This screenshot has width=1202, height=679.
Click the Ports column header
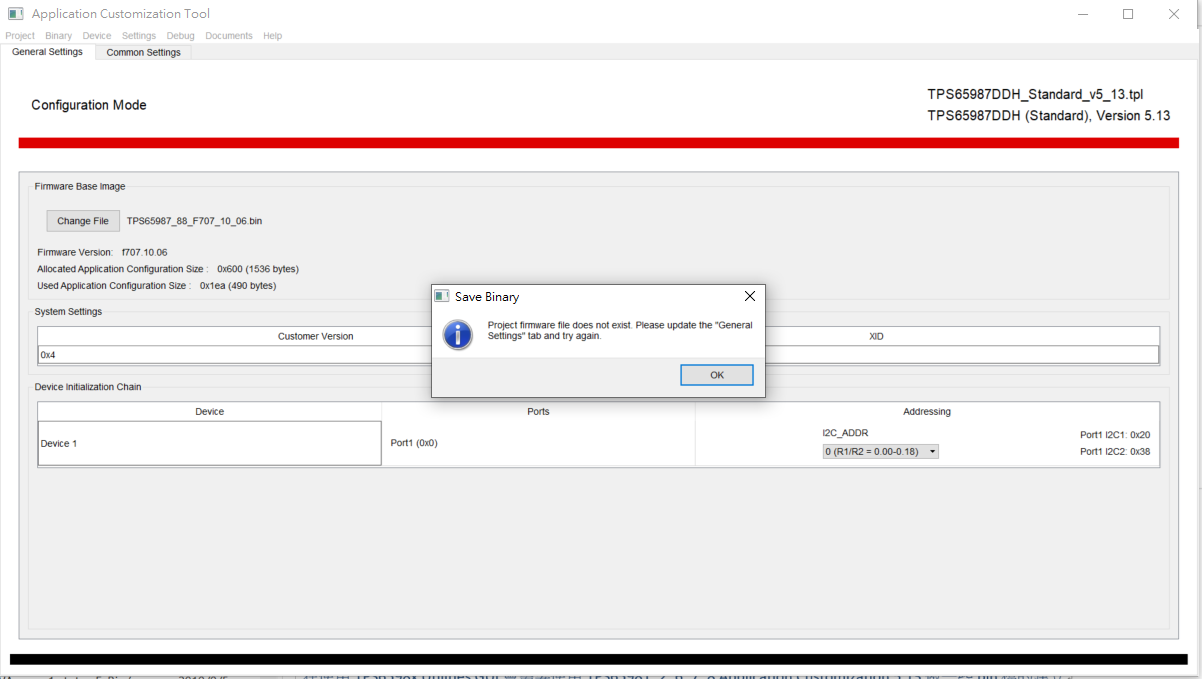coord(538,411)
